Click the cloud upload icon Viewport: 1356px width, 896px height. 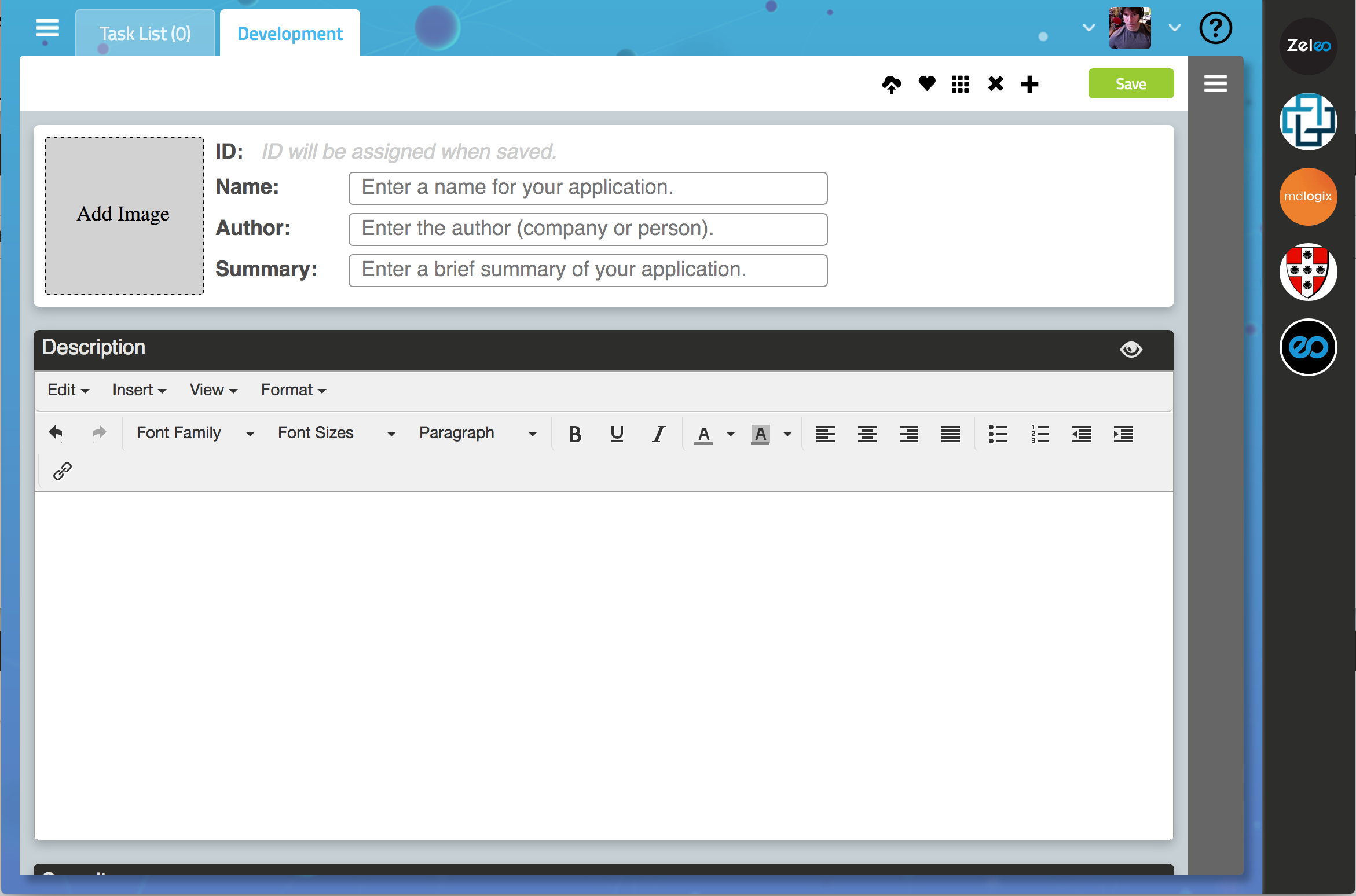[891, 85]
